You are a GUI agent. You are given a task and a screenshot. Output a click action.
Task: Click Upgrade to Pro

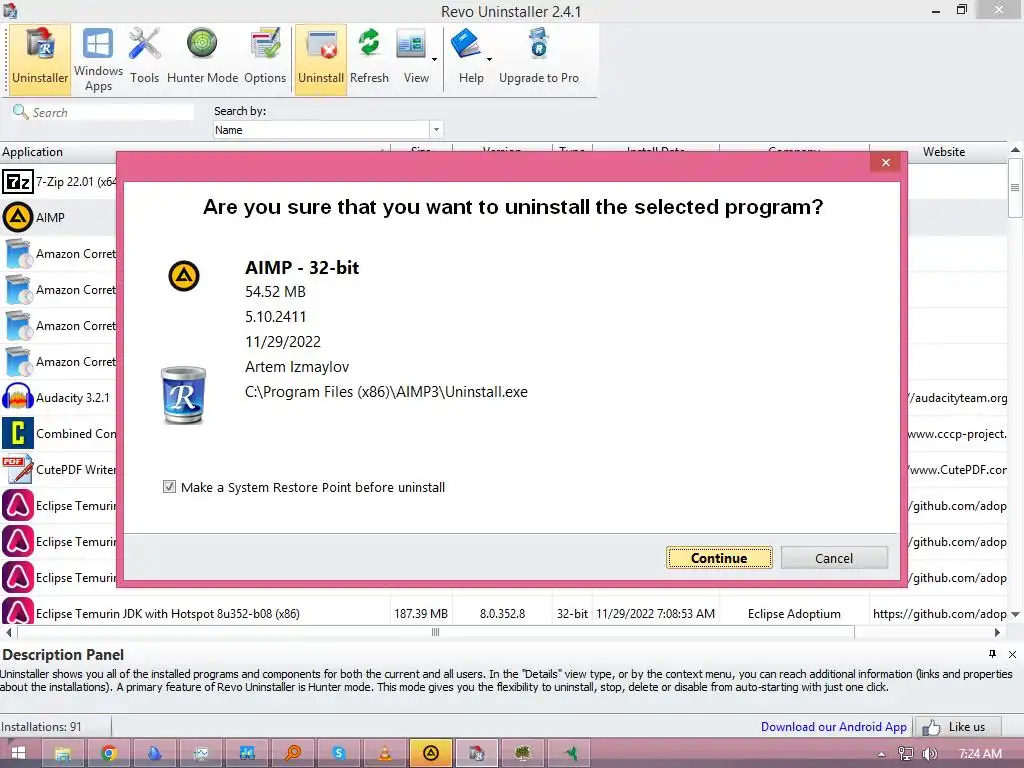click(539, 59)
